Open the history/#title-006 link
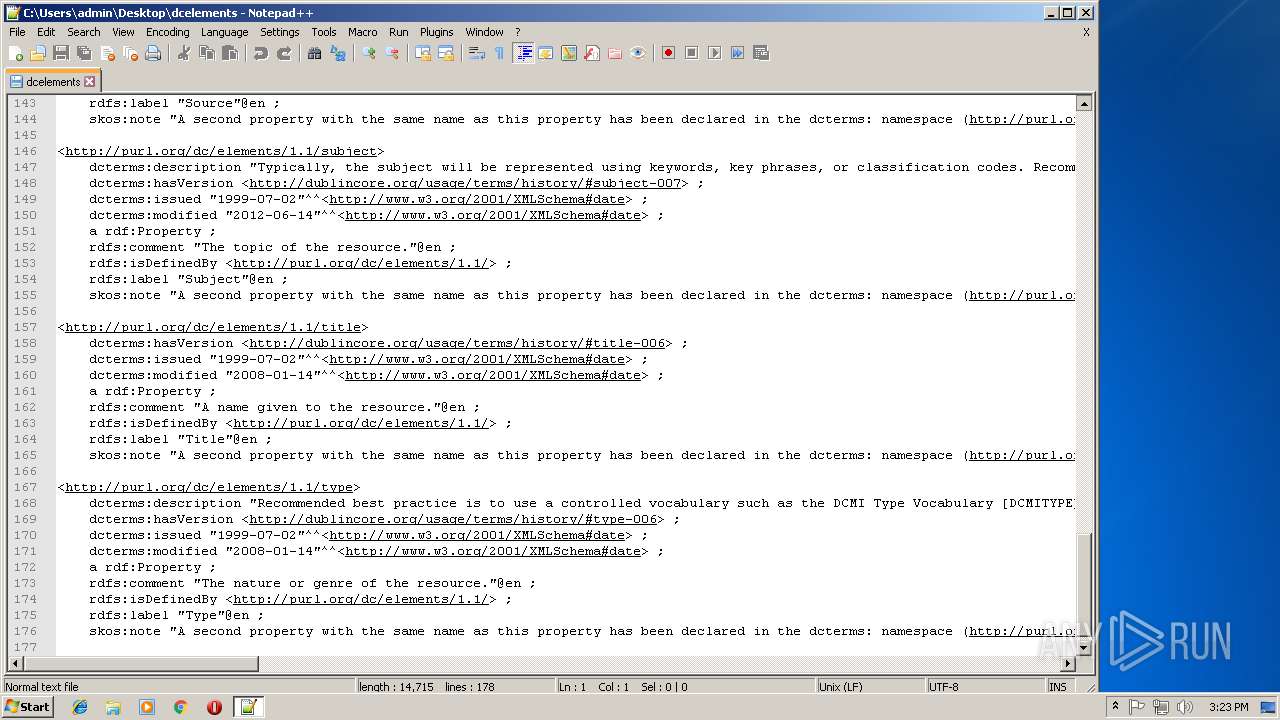This screenshot has height=720, width=1280. tap(457, 343)
